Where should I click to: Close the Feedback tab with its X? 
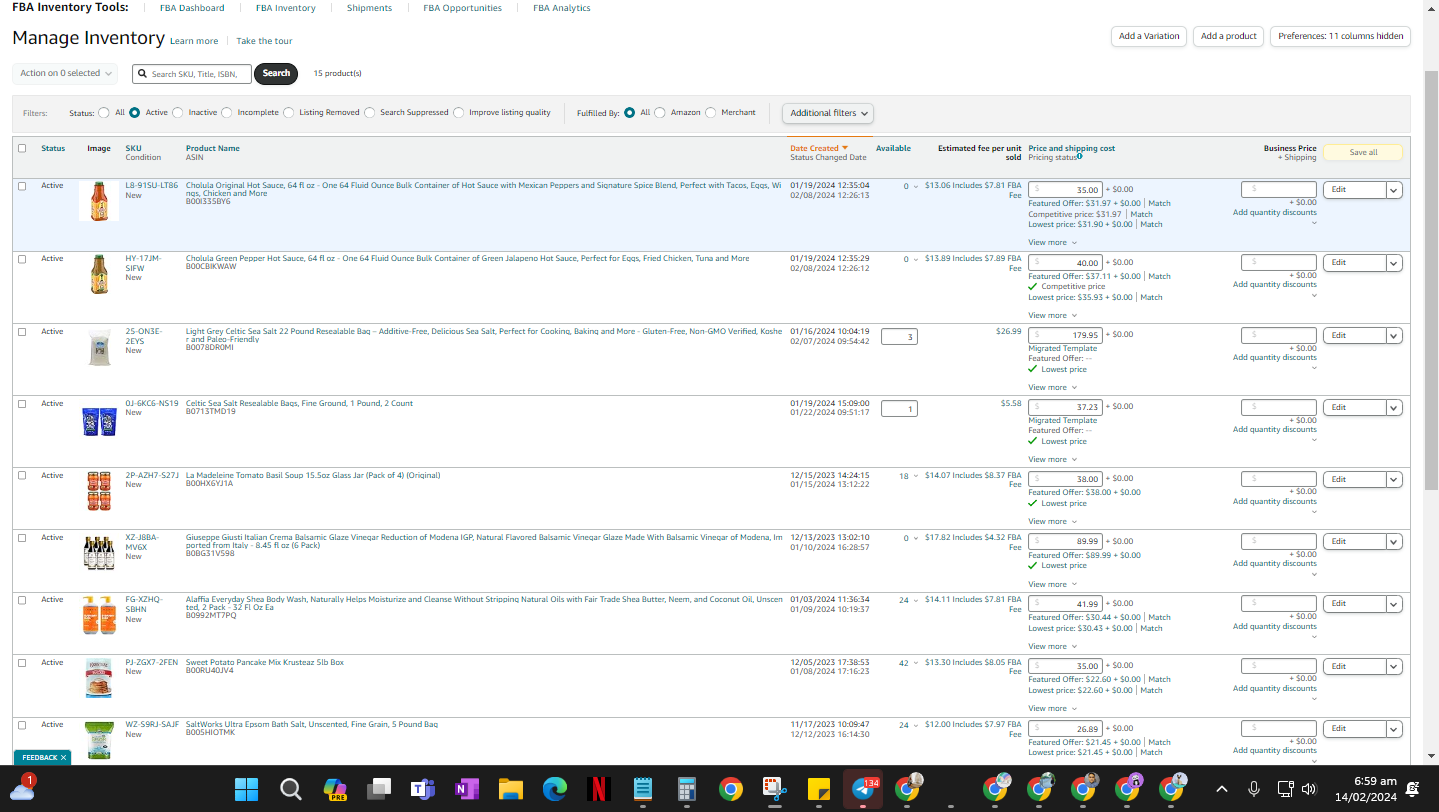click(x=63, y=758)
